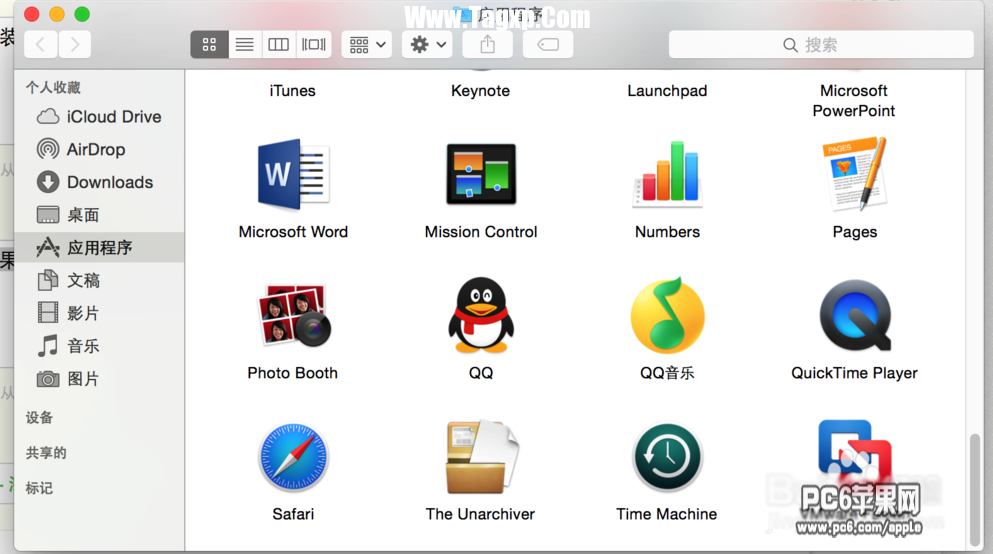Switch to list view
The image size is (993, 554).
click(x=244, y=44)
